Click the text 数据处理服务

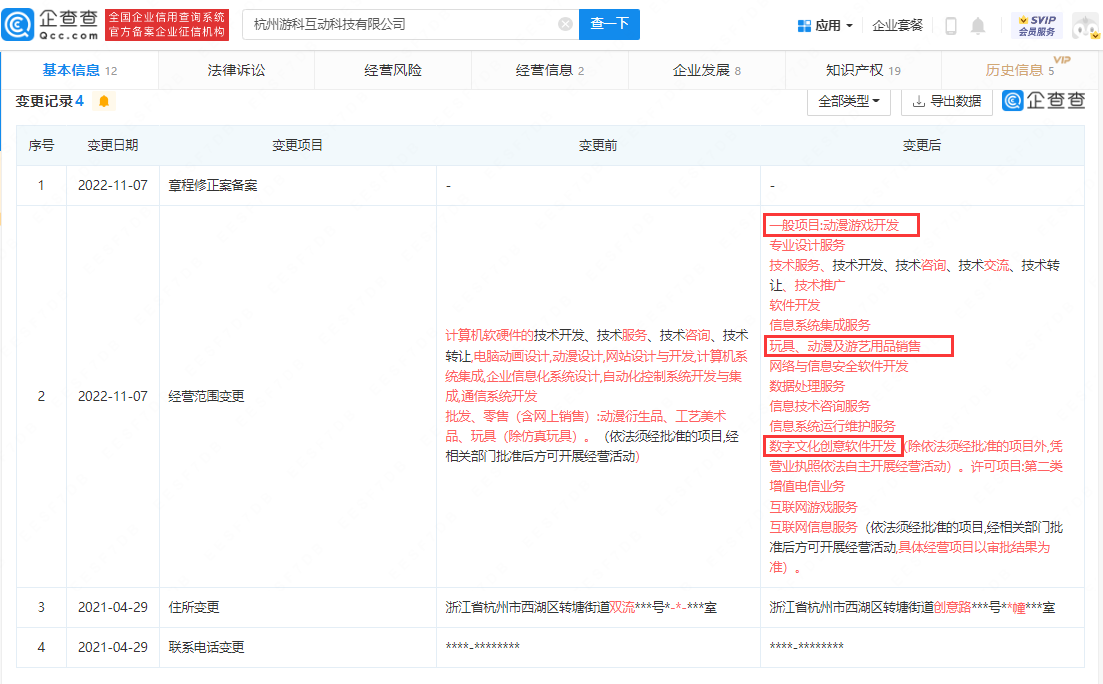tap(807, 386)
